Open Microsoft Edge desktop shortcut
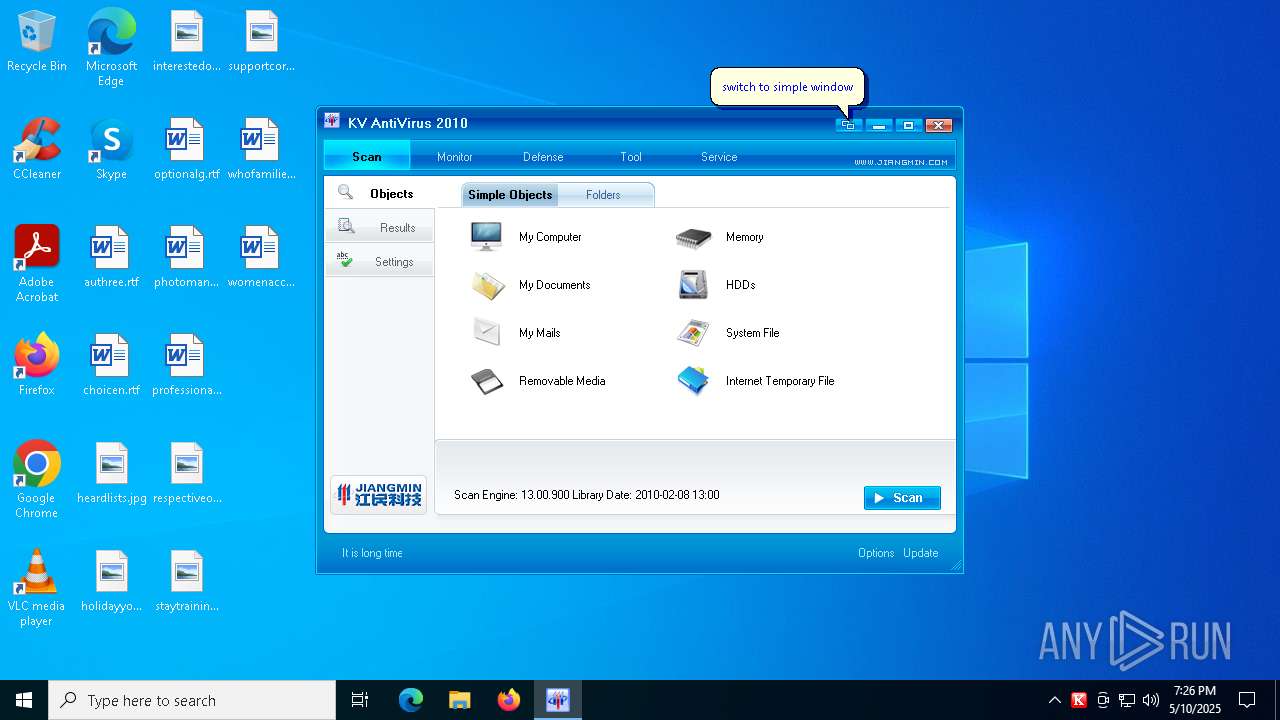1280x720 pixels. pyautogui.click(x=111, y=48)
